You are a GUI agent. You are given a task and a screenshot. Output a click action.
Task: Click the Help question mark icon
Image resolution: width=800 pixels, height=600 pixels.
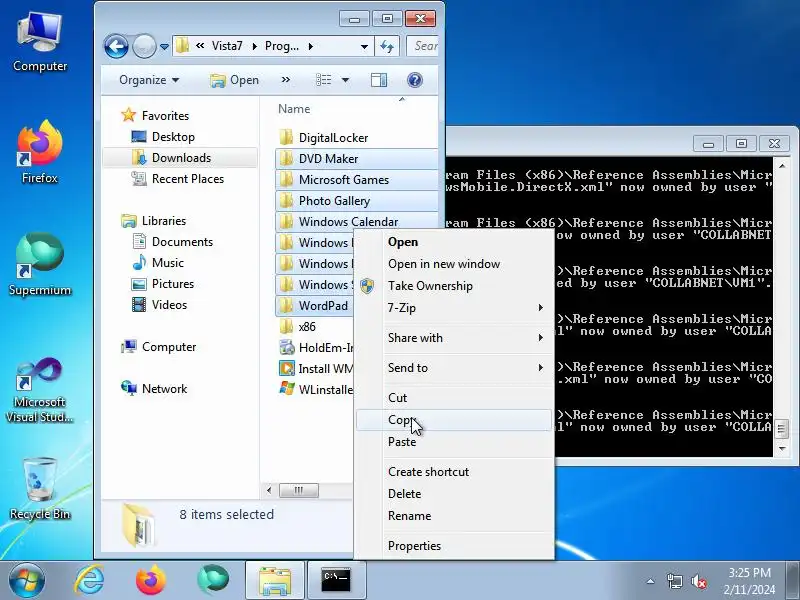[x=415, y=80]
